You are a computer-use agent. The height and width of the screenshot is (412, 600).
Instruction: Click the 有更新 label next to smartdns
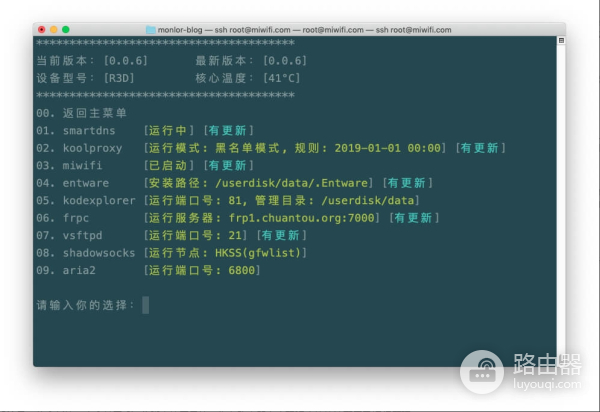pyautogui.click(x=229, y=131)
